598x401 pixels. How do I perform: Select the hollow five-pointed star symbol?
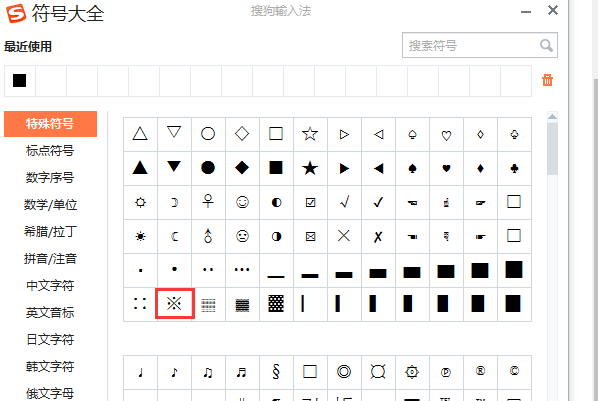pyautogui.click(x=310, y=134)
